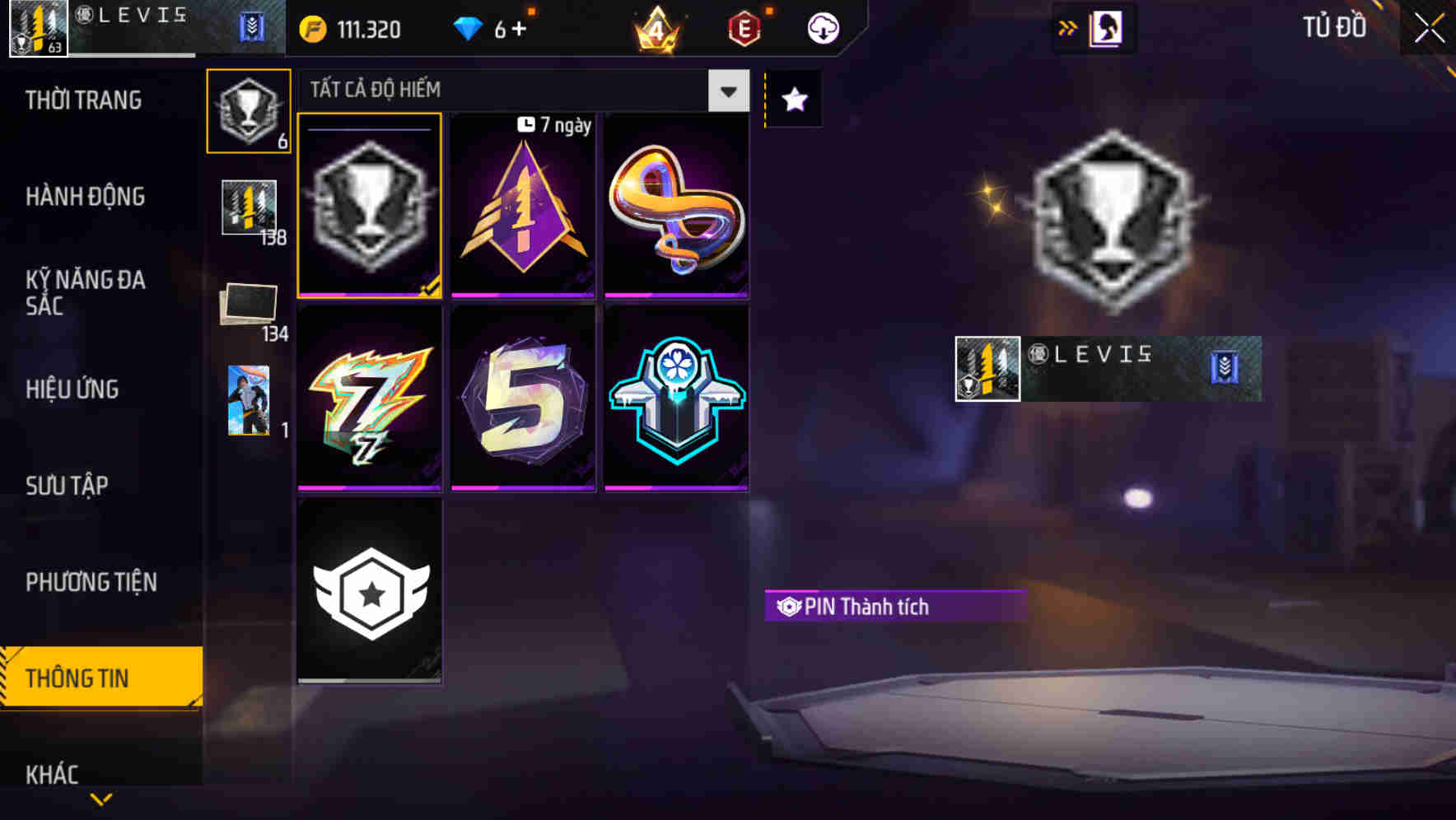
Task: Expand more sidebar categories with bottom chevron
Action: coord(101,799)
